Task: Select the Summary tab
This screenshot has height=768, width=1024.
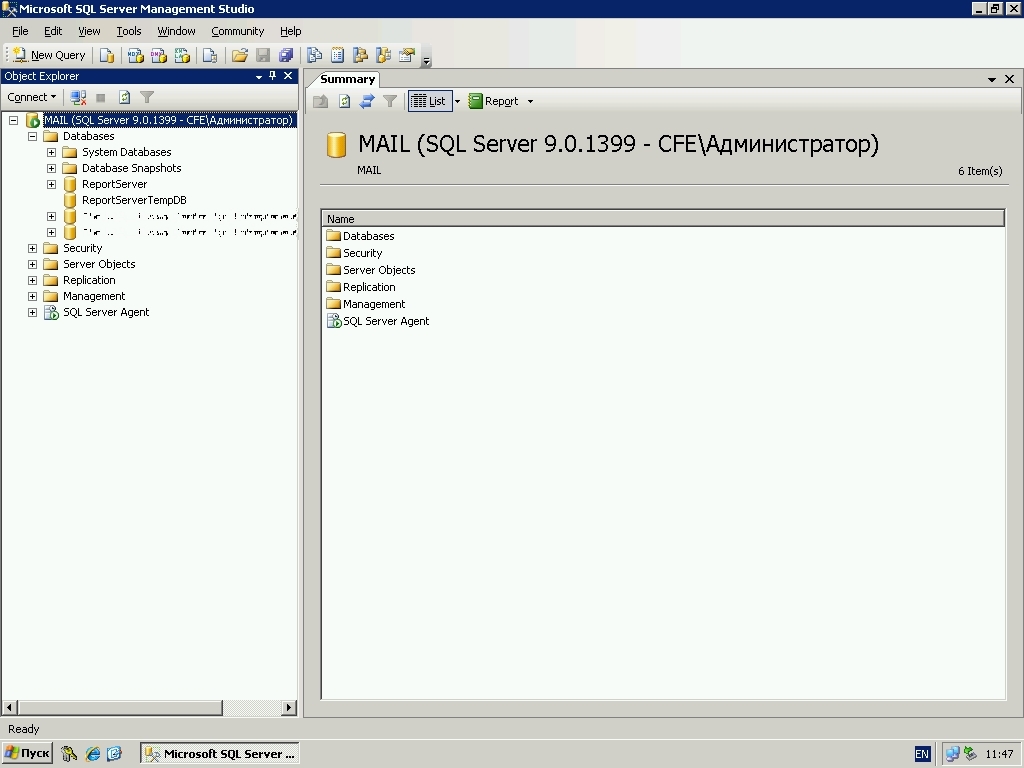Action: pyautogui.click(x=347, y=79)
